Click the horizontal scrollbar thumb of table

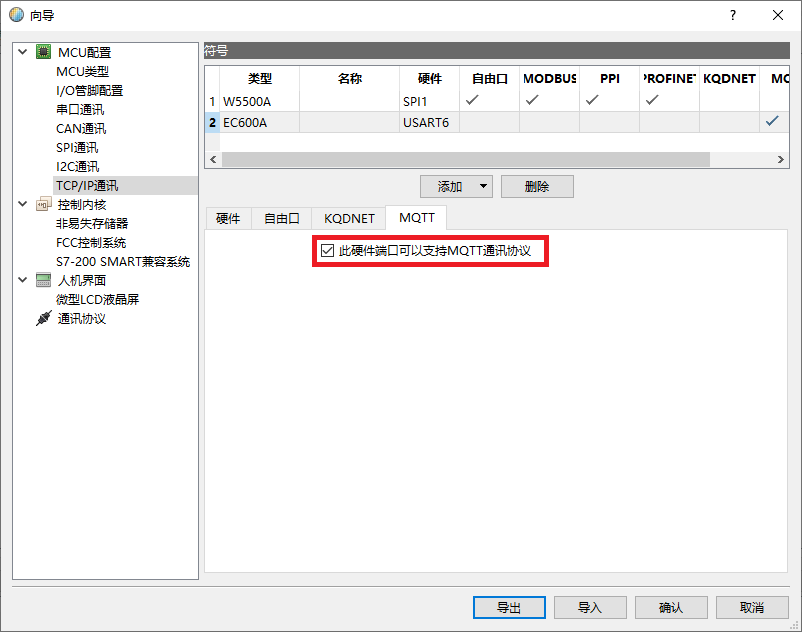click(465, 160)
